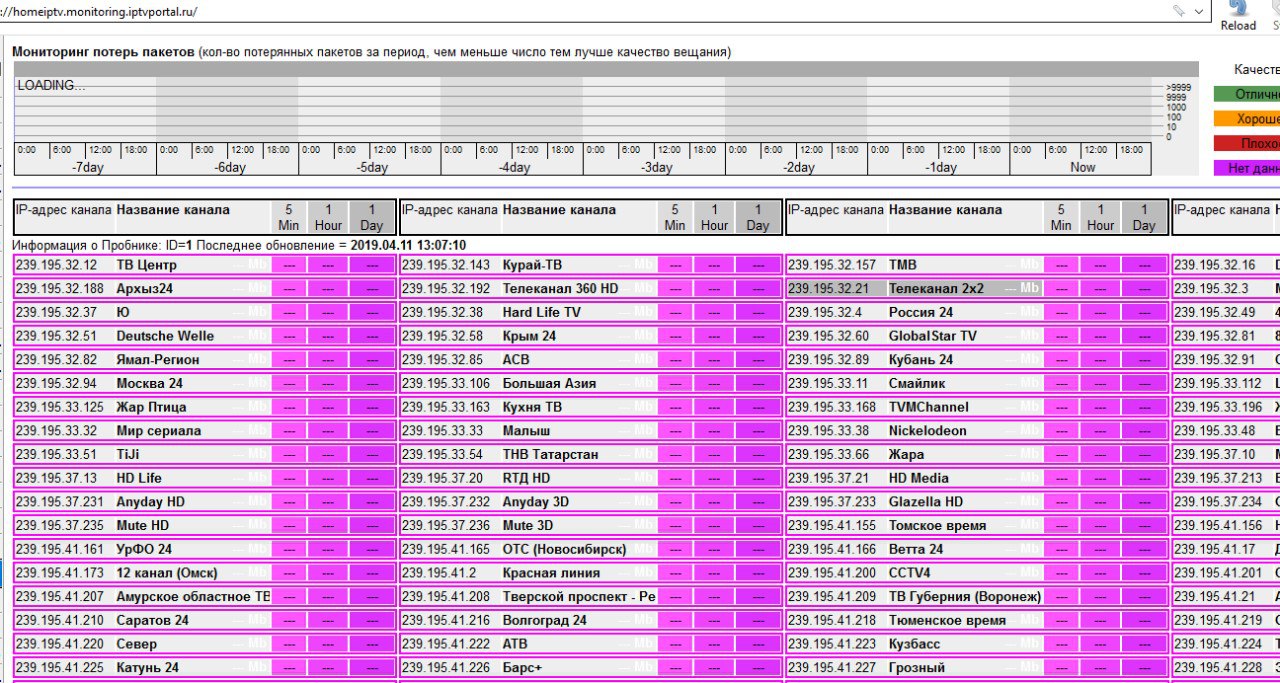This screenshot has height=683, width=1280.
Task: Click the green quality legend swatch
Action: pyautogui.click(x=1247, y=94)
